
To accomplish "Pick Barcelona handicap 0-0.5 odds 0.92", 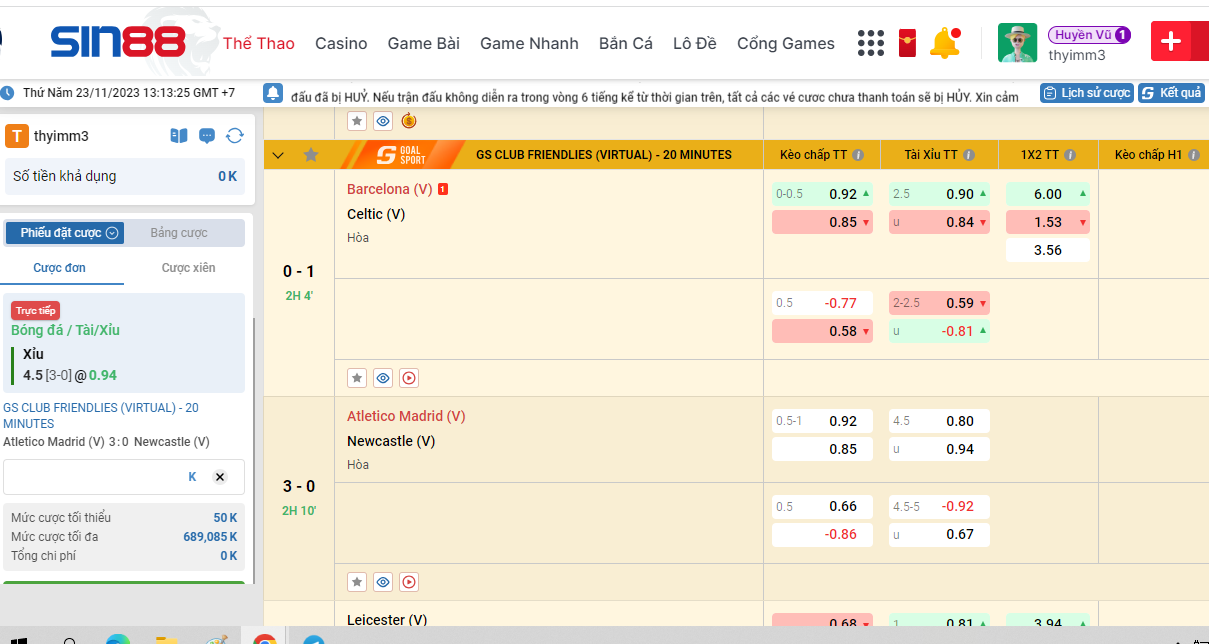I will [x=822, y=194].
